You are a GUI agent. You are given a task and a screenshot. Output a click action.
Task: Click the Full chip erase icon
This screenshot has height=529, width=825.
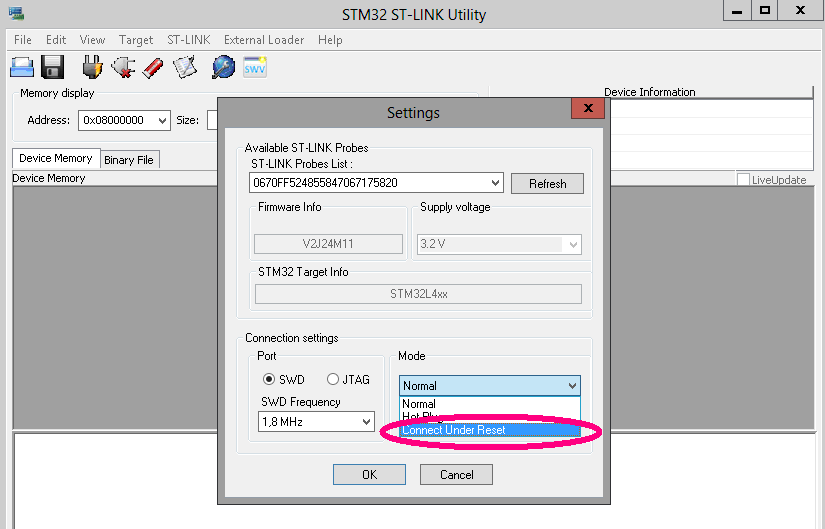pyautogui.click(x=153, y=68)
